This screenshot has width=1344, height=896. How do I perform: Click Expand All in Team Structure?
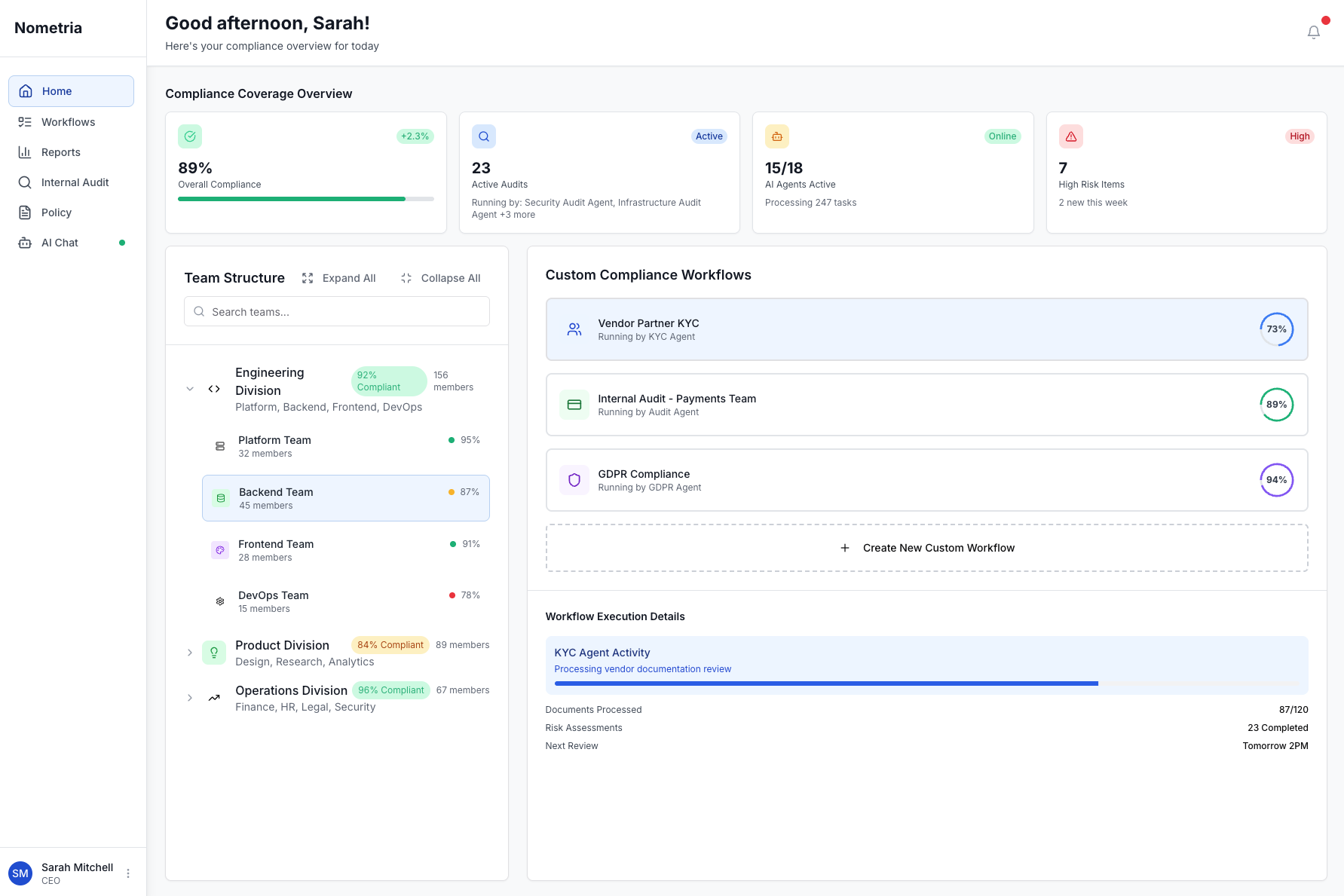point(338,278)
